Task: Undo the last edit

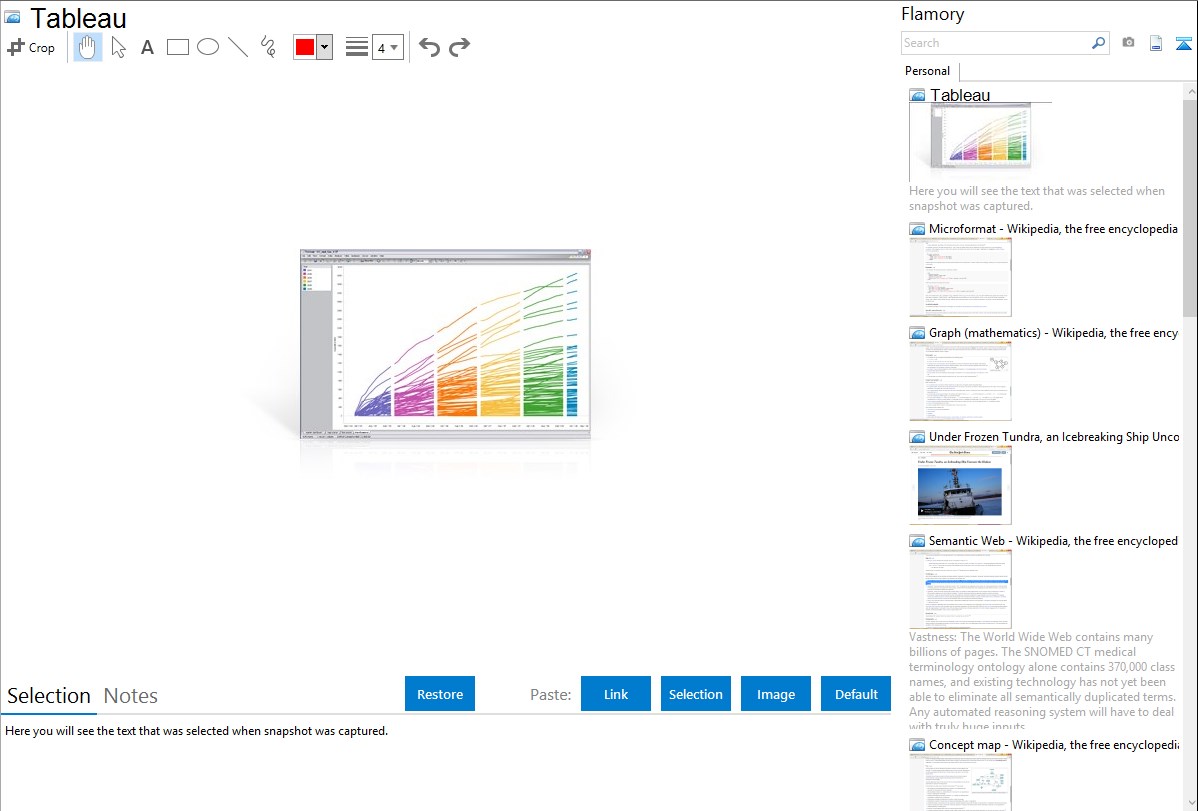Action: tap(429, 47)
